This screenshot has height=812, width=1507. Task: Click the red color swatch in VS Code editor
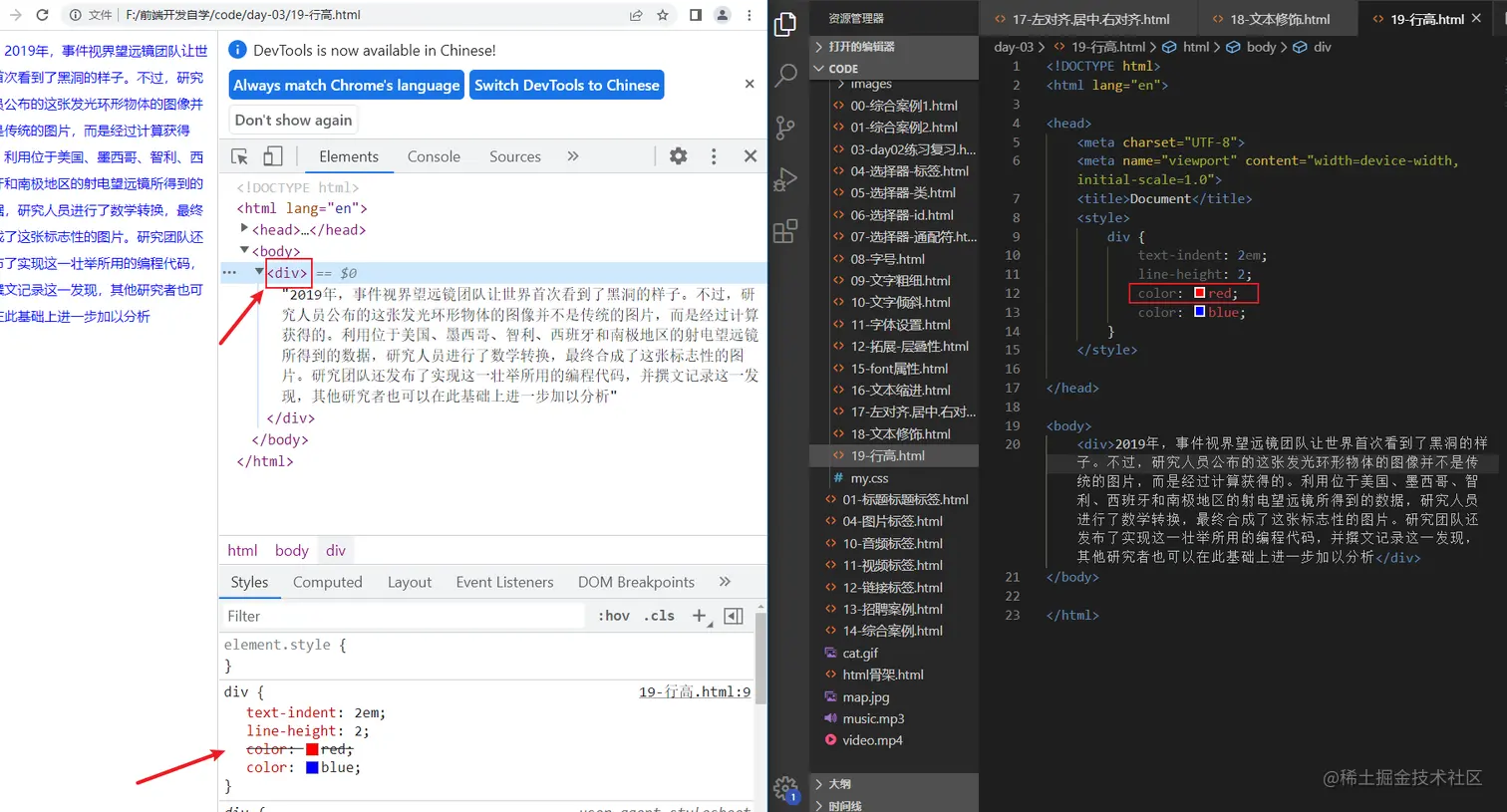(x=1200, y=293)
